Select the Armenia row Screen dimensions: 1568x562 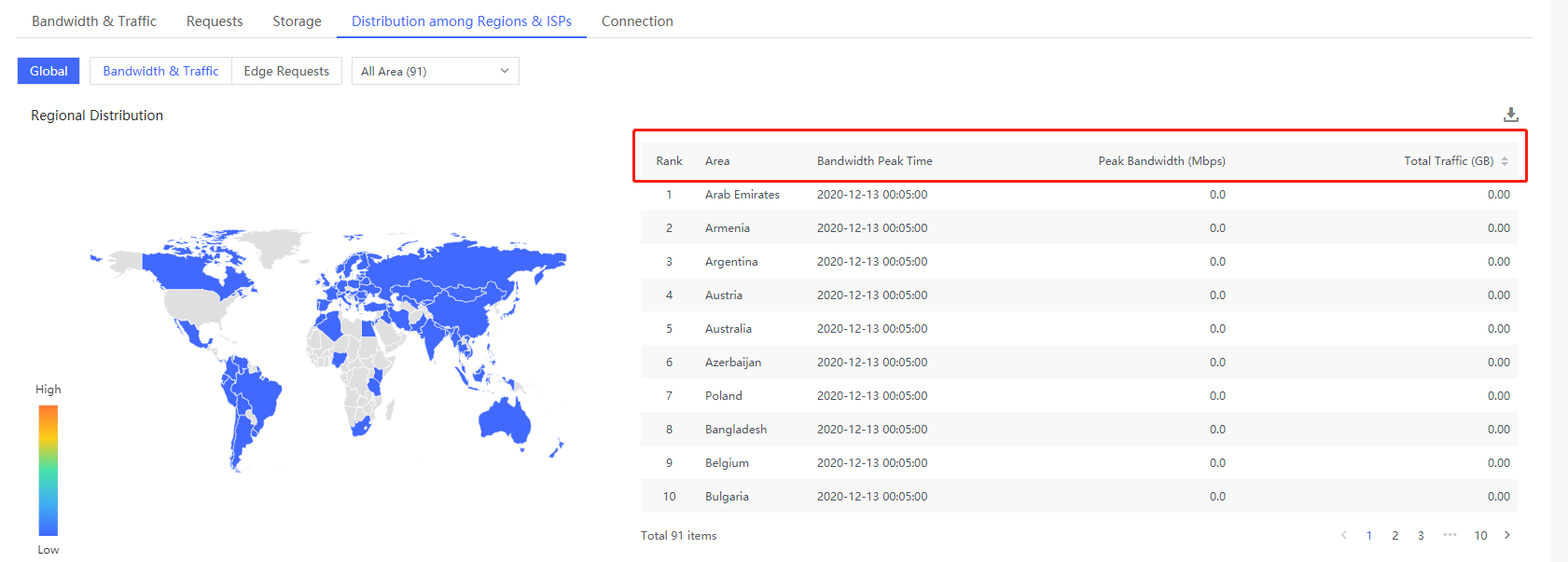click(1079, 228)
